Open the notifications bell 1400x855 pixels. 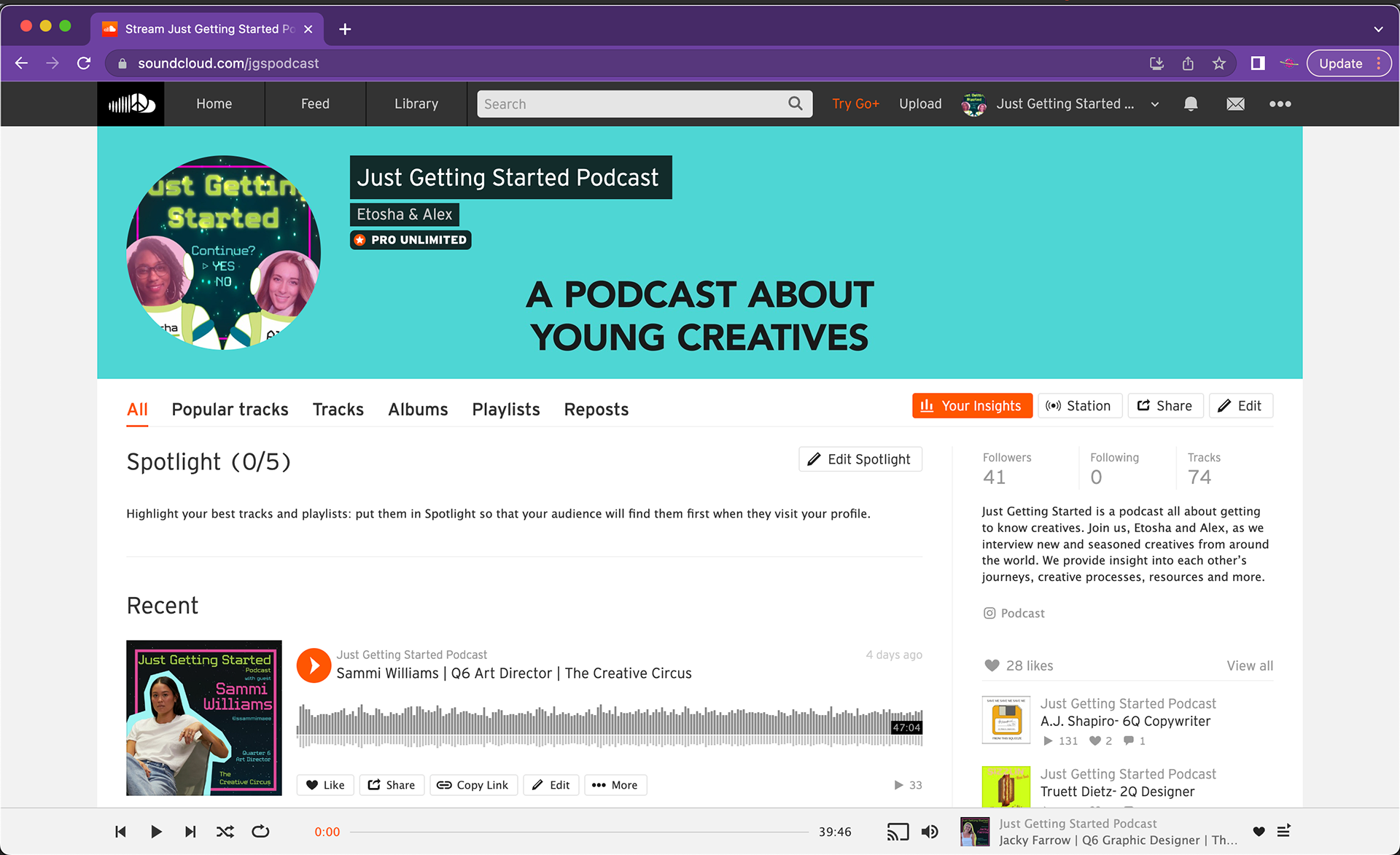pyautogui.click(x=1191, y=104)
